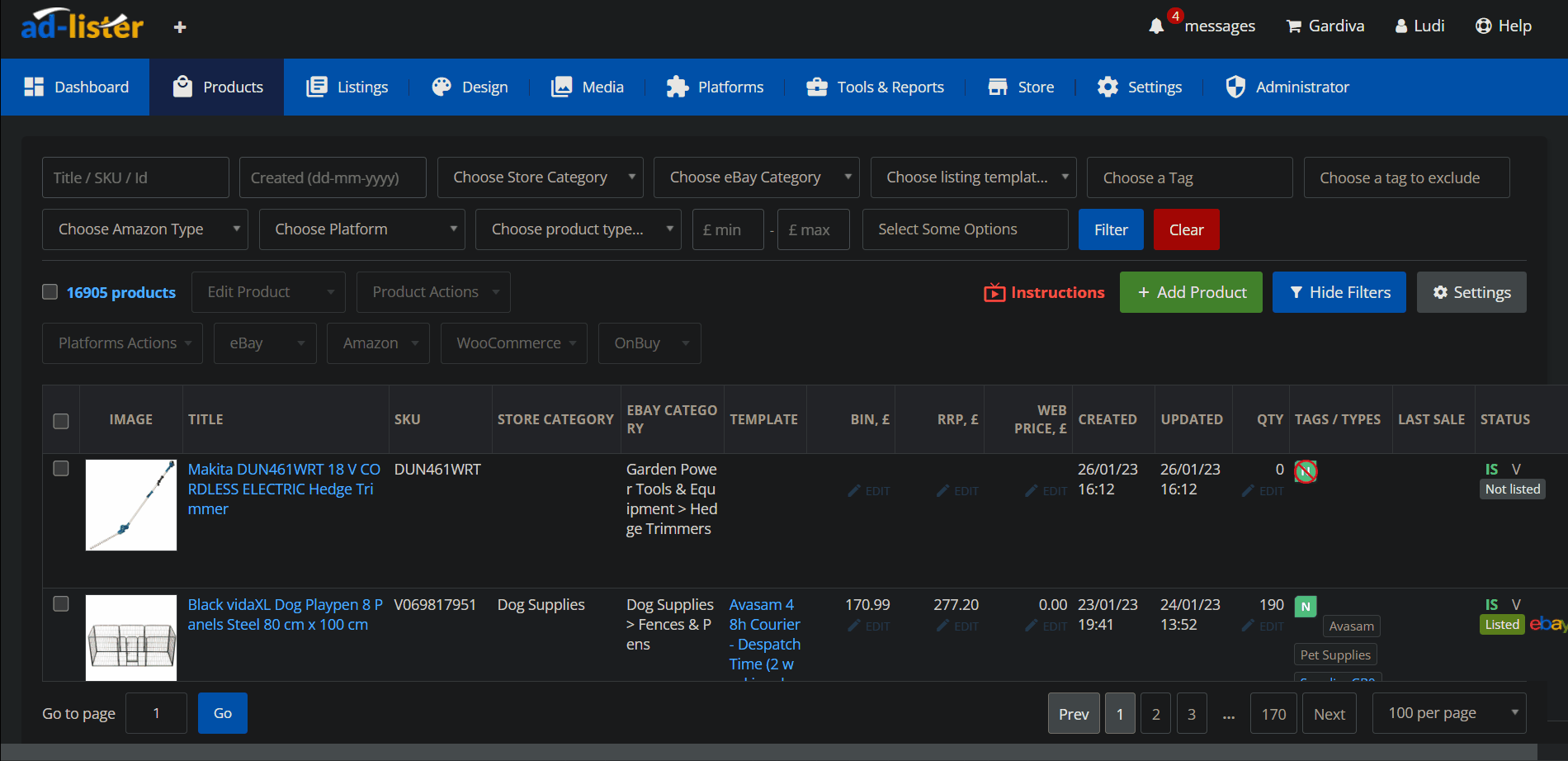Expand the Choose listing template dropdown

coord(974,177)
